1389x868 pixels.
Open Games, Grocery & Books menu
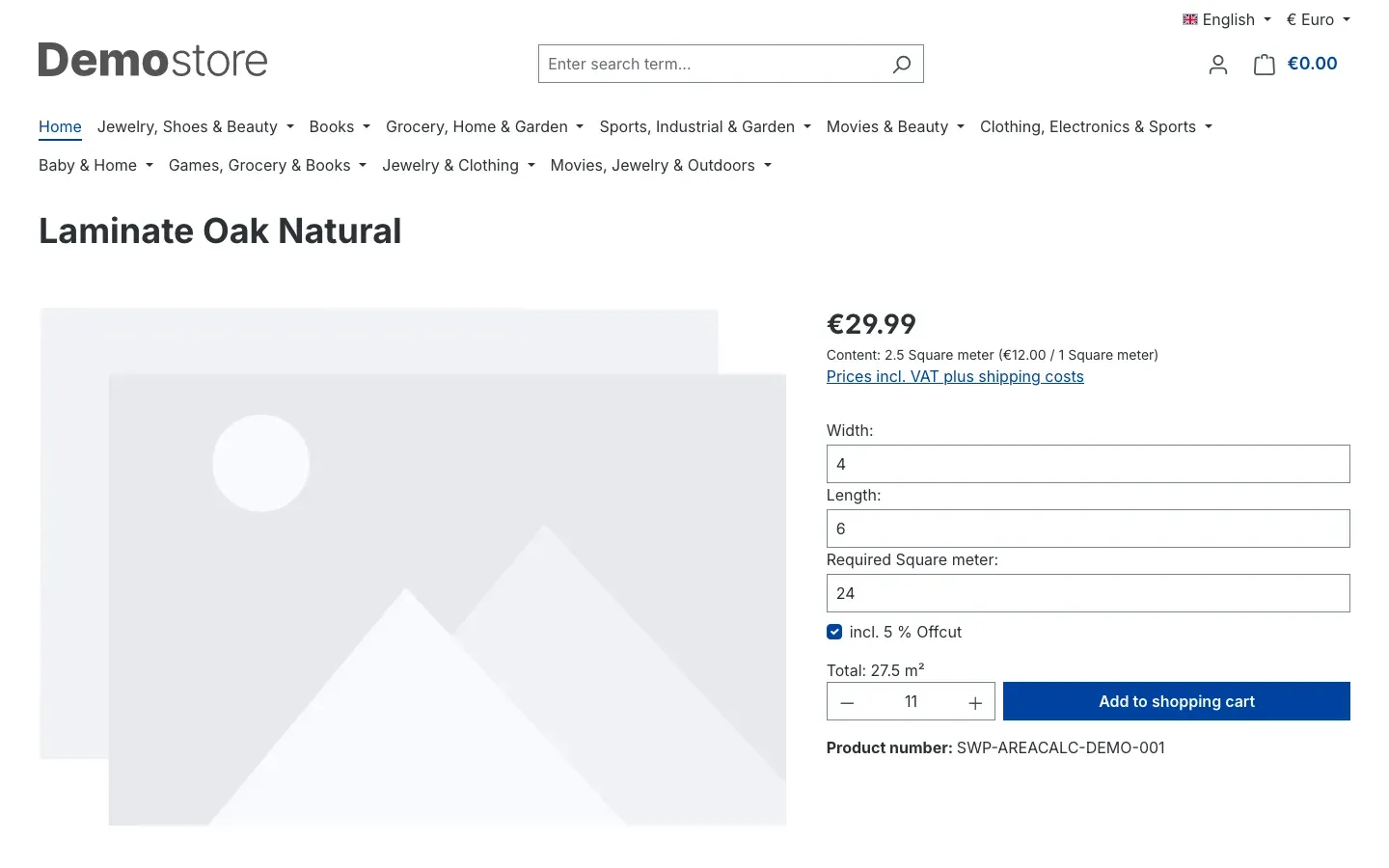coord(267,165)
